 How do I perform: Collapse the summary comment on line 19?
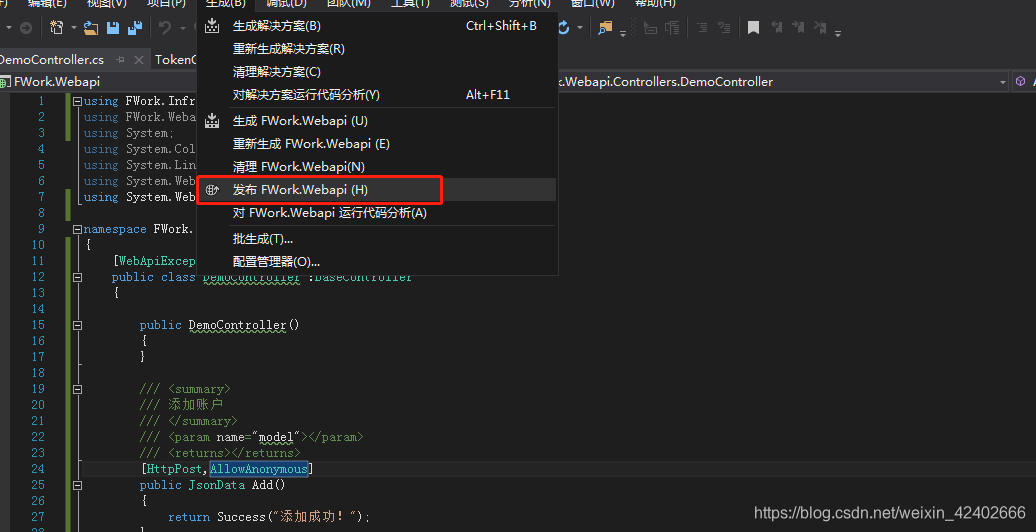click(x=77, y=389)
